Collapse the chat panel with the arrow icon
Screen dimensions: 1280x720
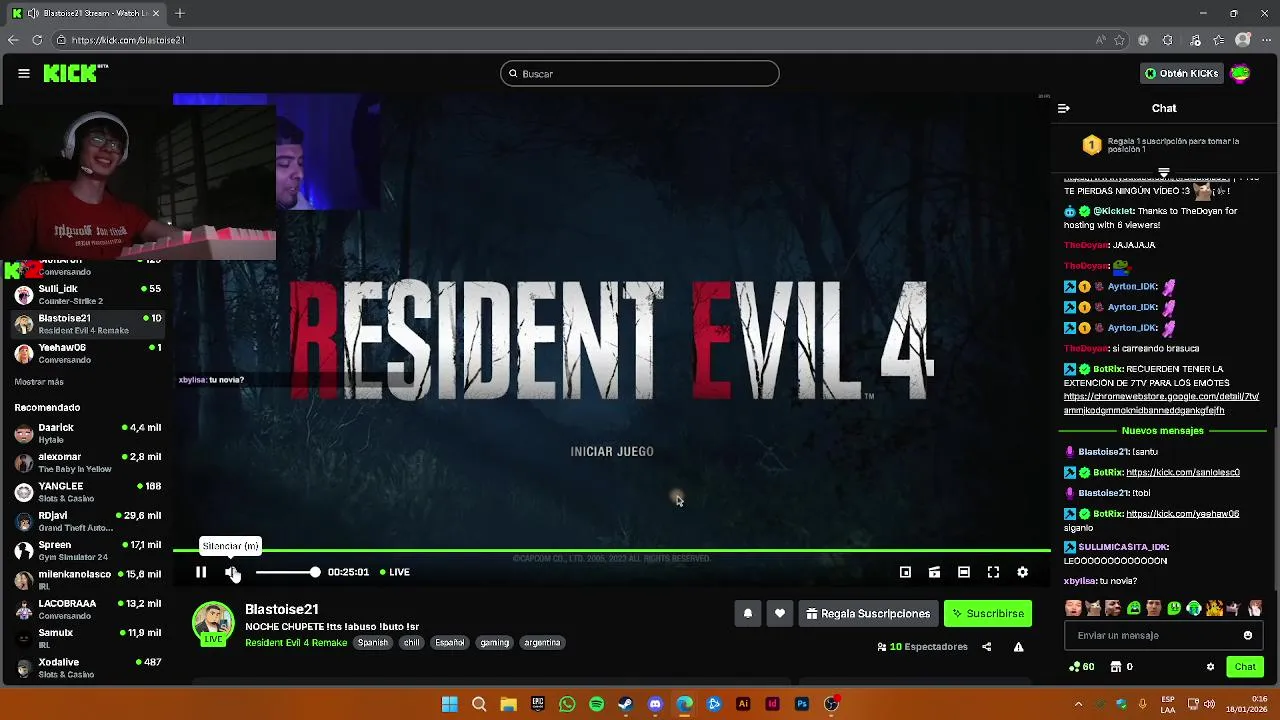click(1064, 108)
